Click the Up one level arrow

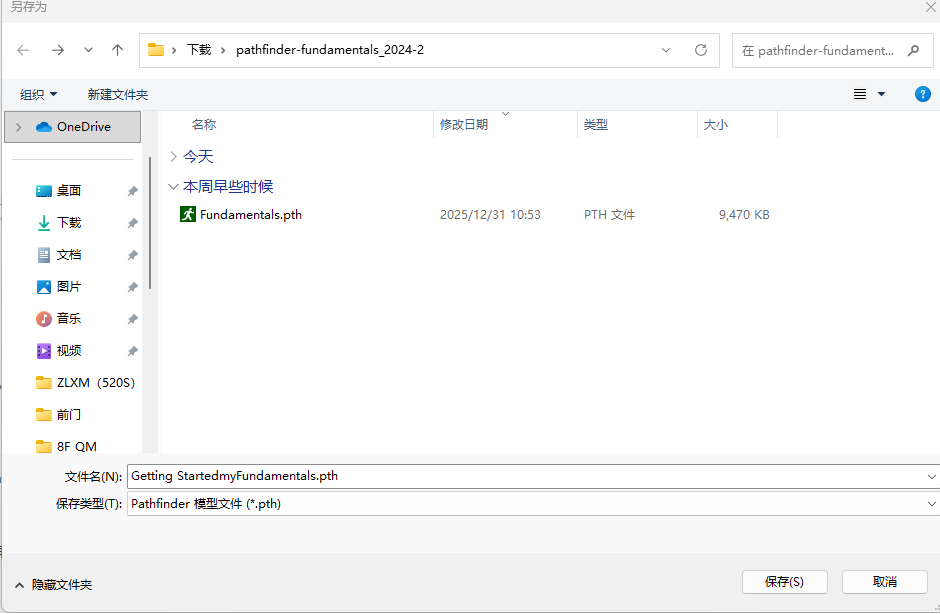coord(118,50)
